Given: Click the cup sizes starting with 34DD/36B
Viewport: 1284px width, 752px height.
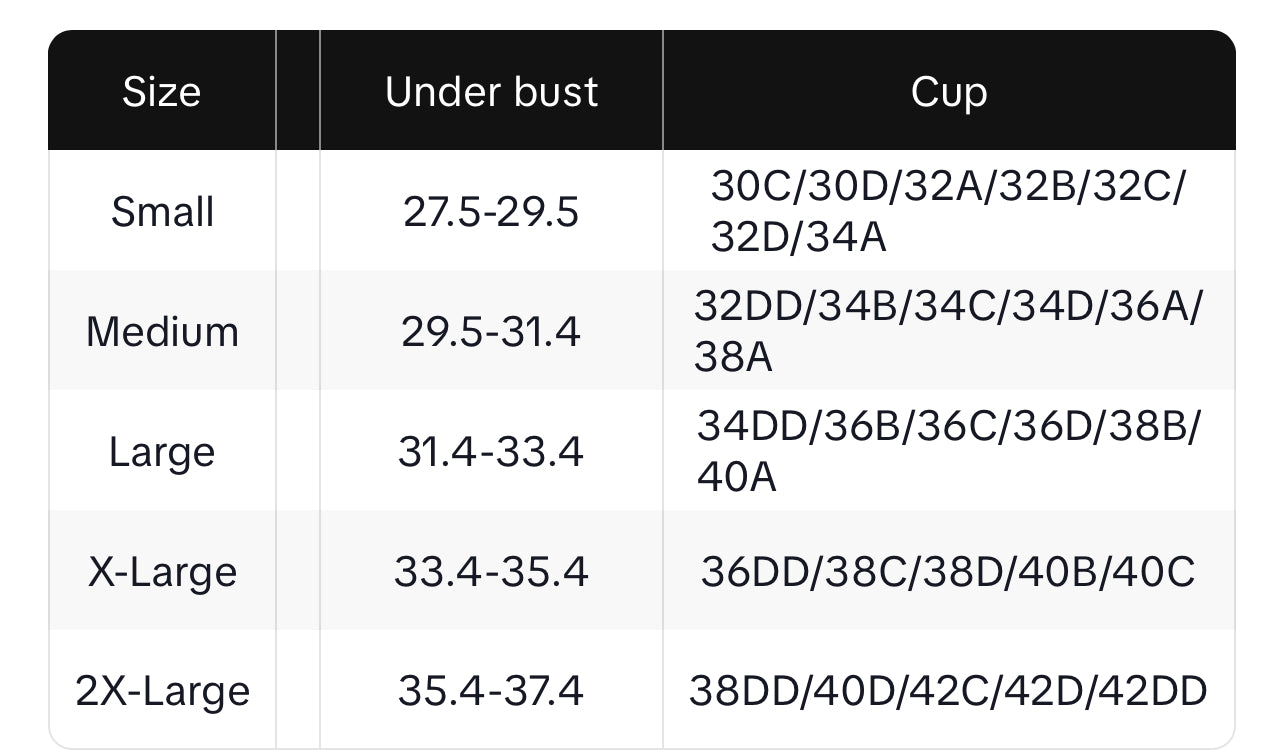Looking at the screenshot, I should point(948,452).
